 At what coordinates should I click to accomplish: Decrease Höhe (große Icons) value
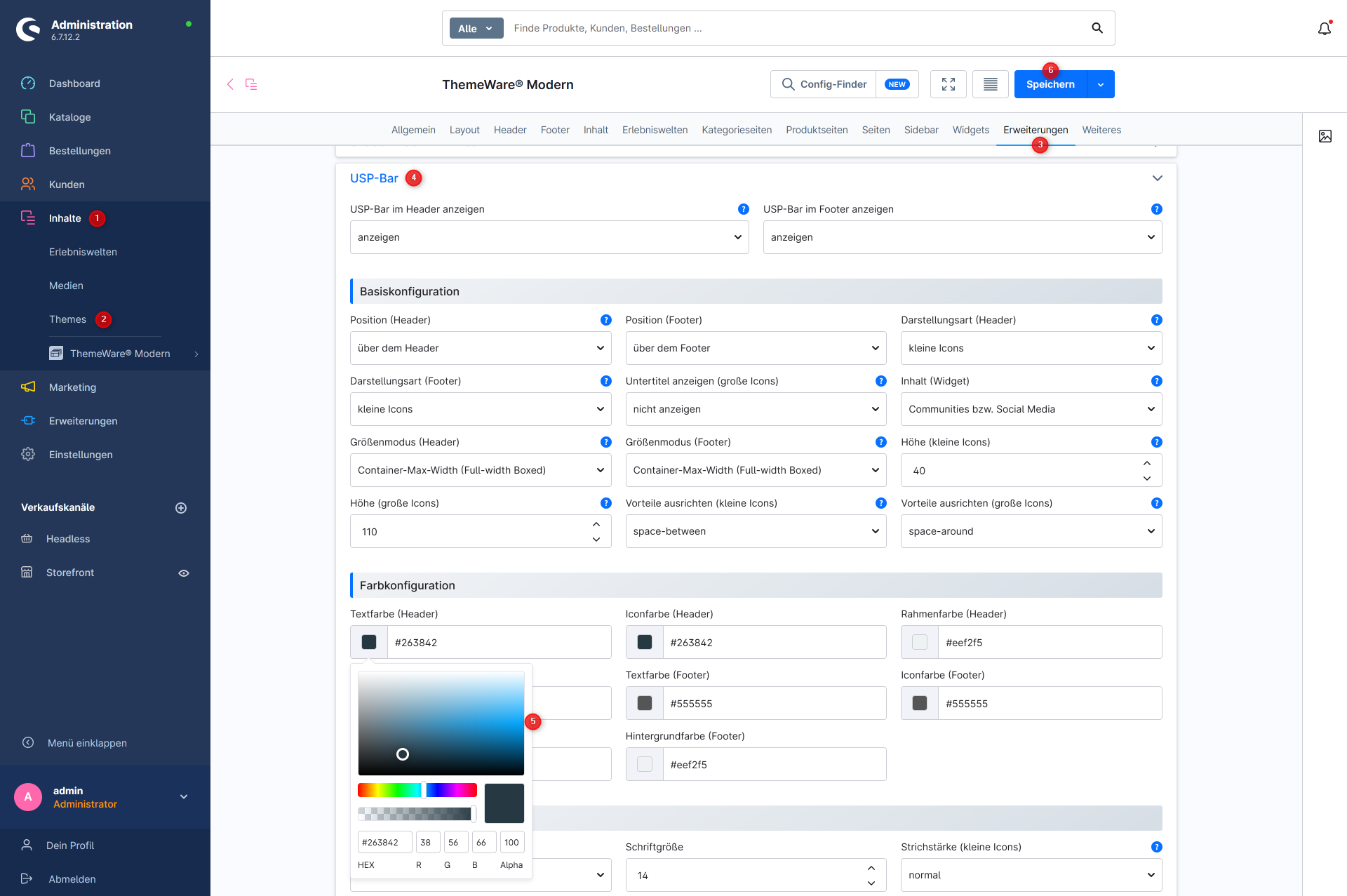596,540
